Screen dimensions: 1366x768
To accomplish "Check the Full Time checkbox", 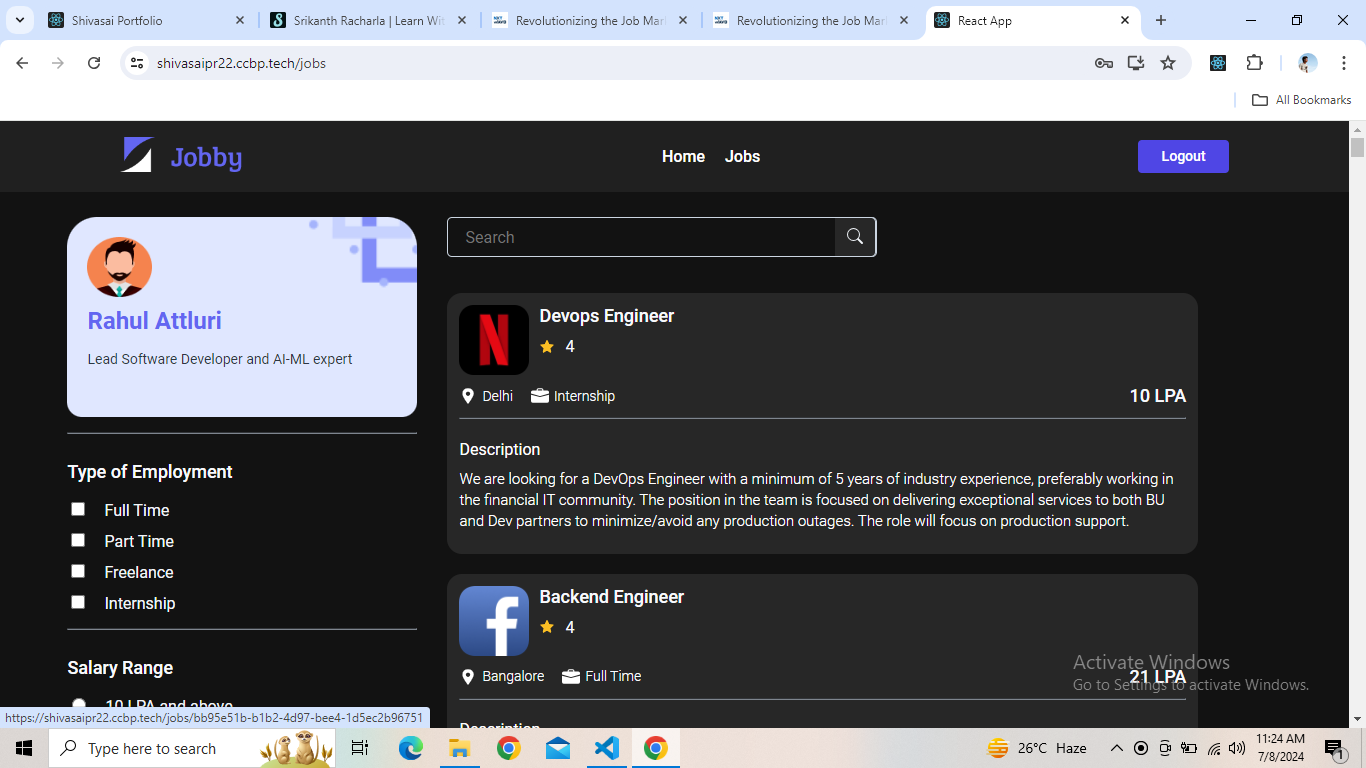I will pos(78,509).
